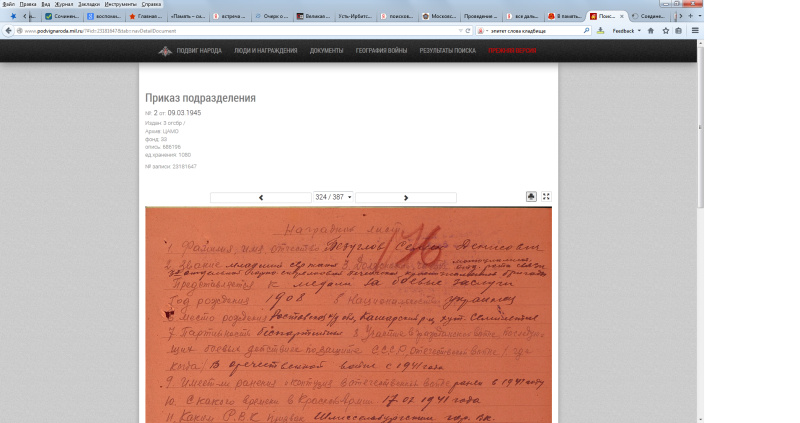The image size is (800, 423).
Task: Open the bookmarks list clipboard icon
Action: 679,31
